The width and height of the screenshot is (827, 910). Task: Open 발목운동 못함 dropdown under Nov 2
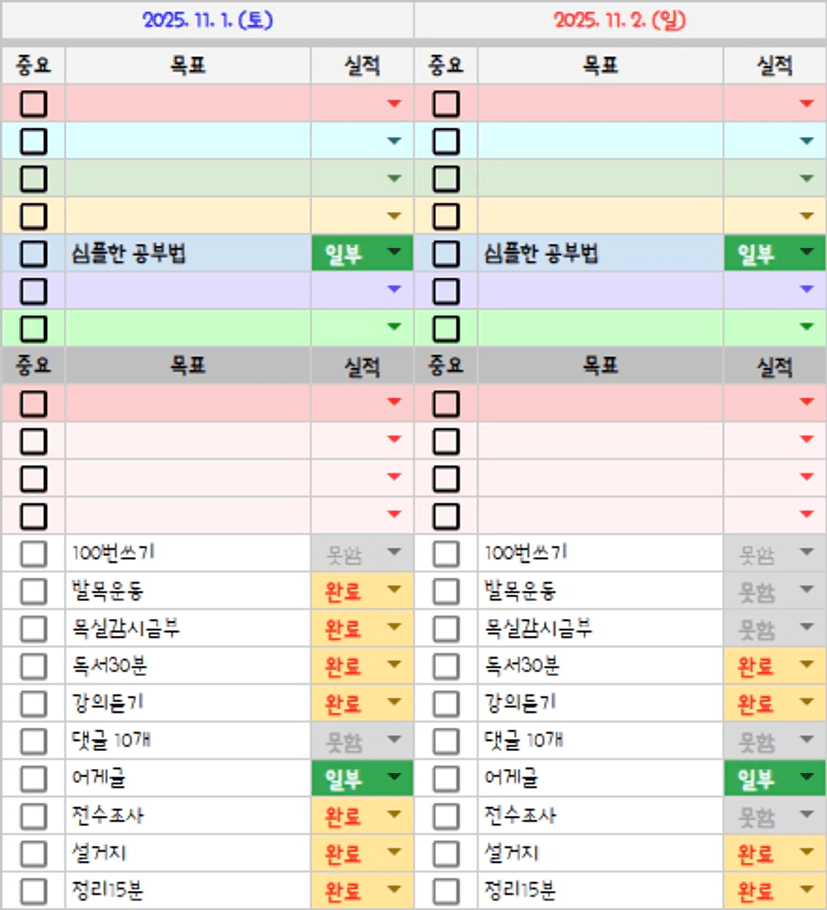[x=806, y=591]
